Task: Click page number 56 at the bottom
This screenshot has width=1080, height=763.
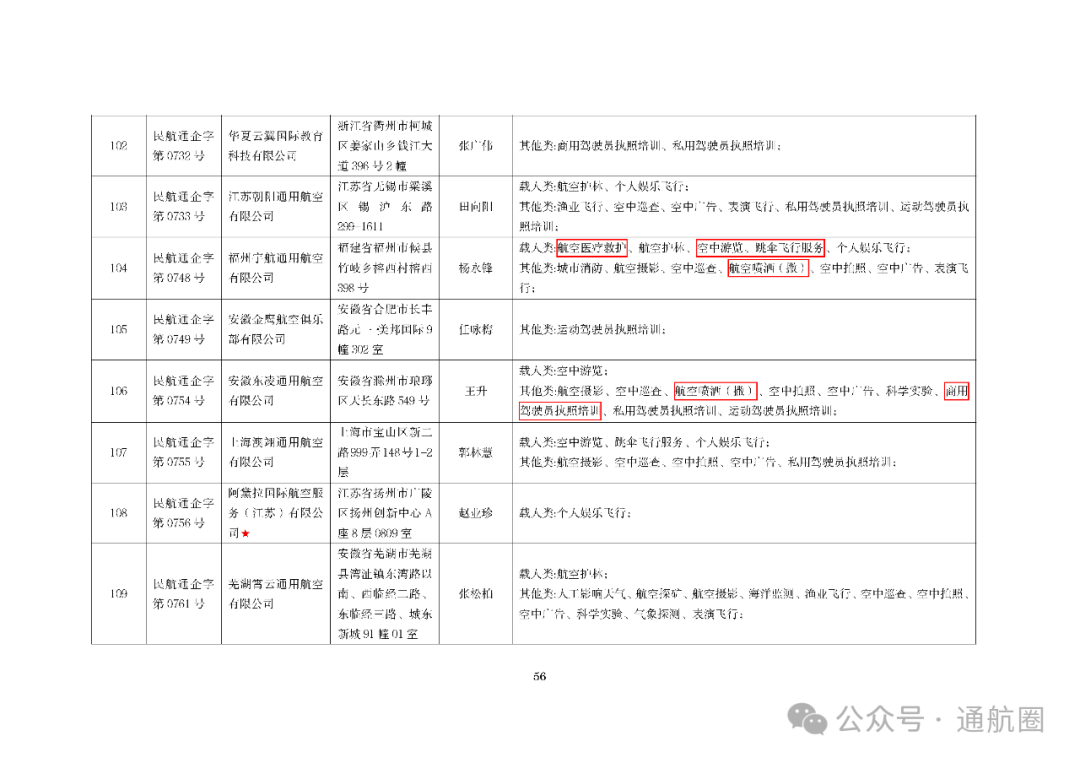Action: (540, 676)
